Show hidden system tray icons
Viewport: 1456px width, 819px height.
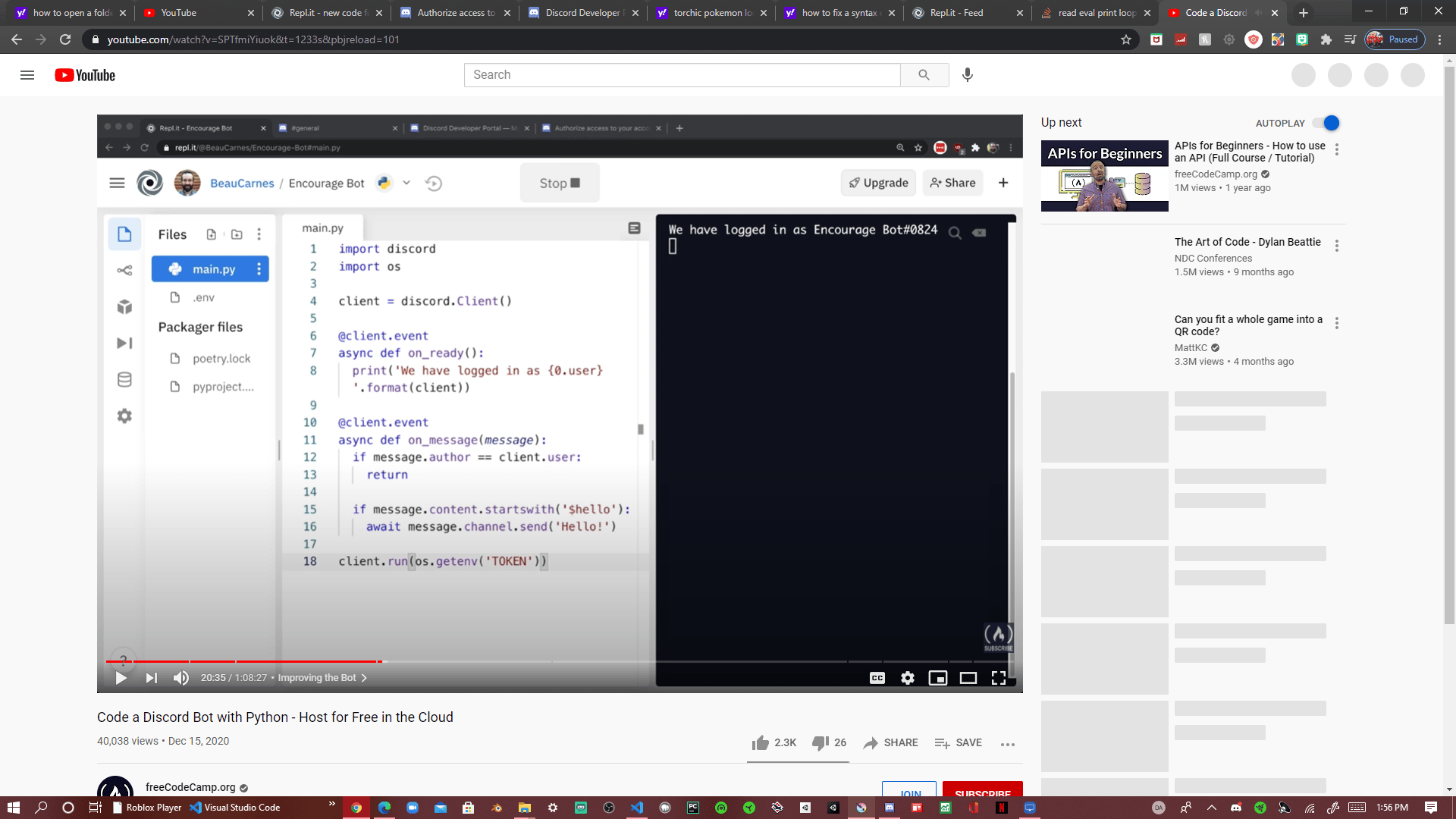(x=1212, y=808)
